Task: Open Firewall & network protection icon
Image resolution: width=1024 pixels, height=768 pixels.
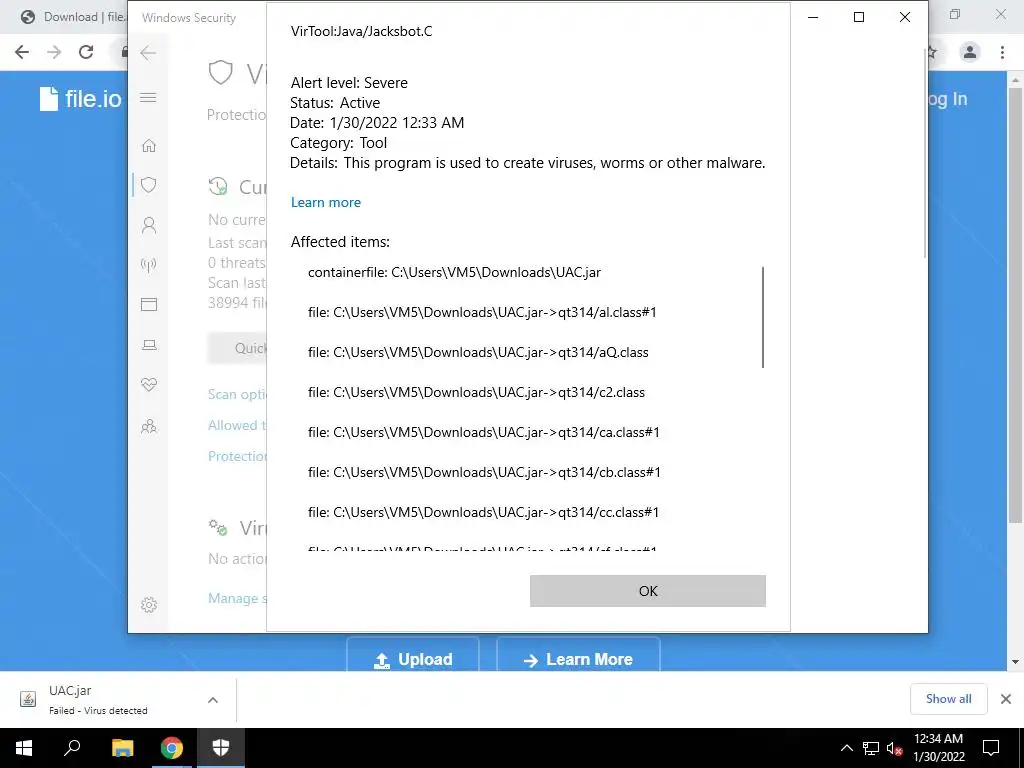Action: click(149, 265)
